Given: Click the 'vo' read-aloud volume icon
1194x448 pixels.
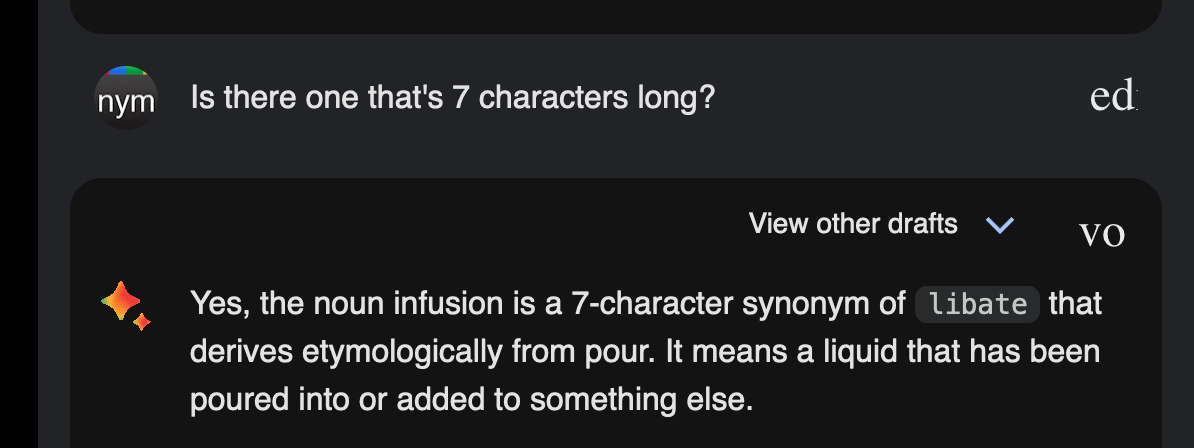Looking at the screenshot, I should point(1102,233).
